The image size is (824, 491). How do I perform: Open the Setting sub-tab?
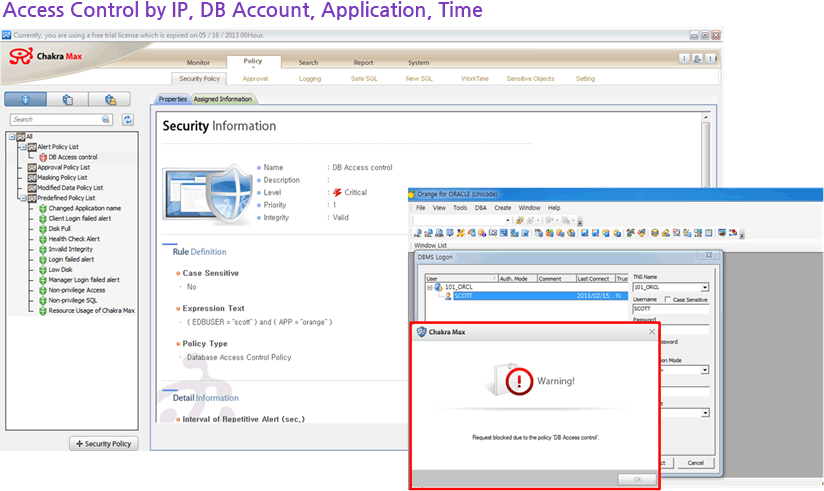[x=585, y=79]
